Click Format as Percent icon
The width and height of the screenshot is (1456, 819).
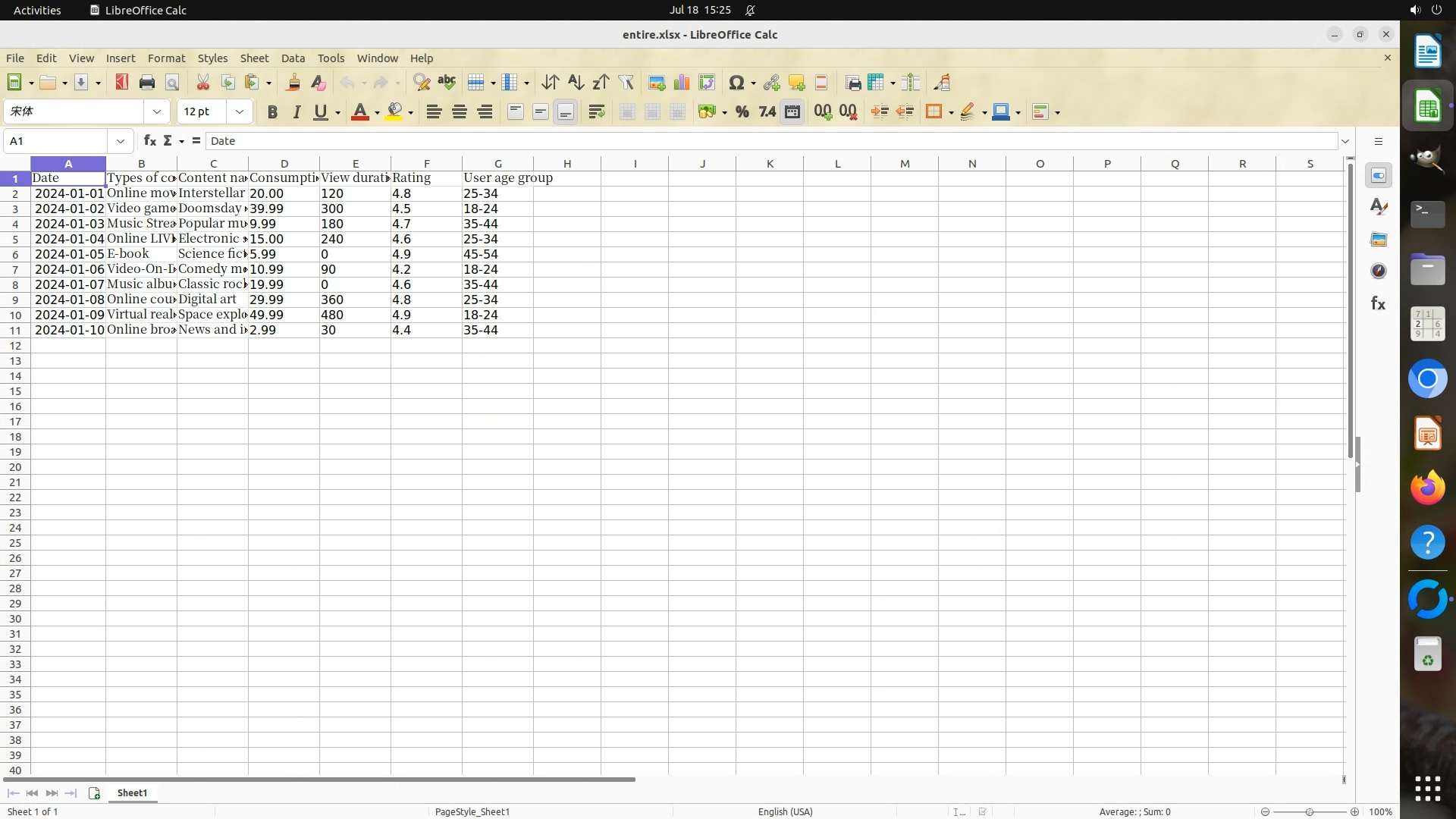[x=742, y=112]
